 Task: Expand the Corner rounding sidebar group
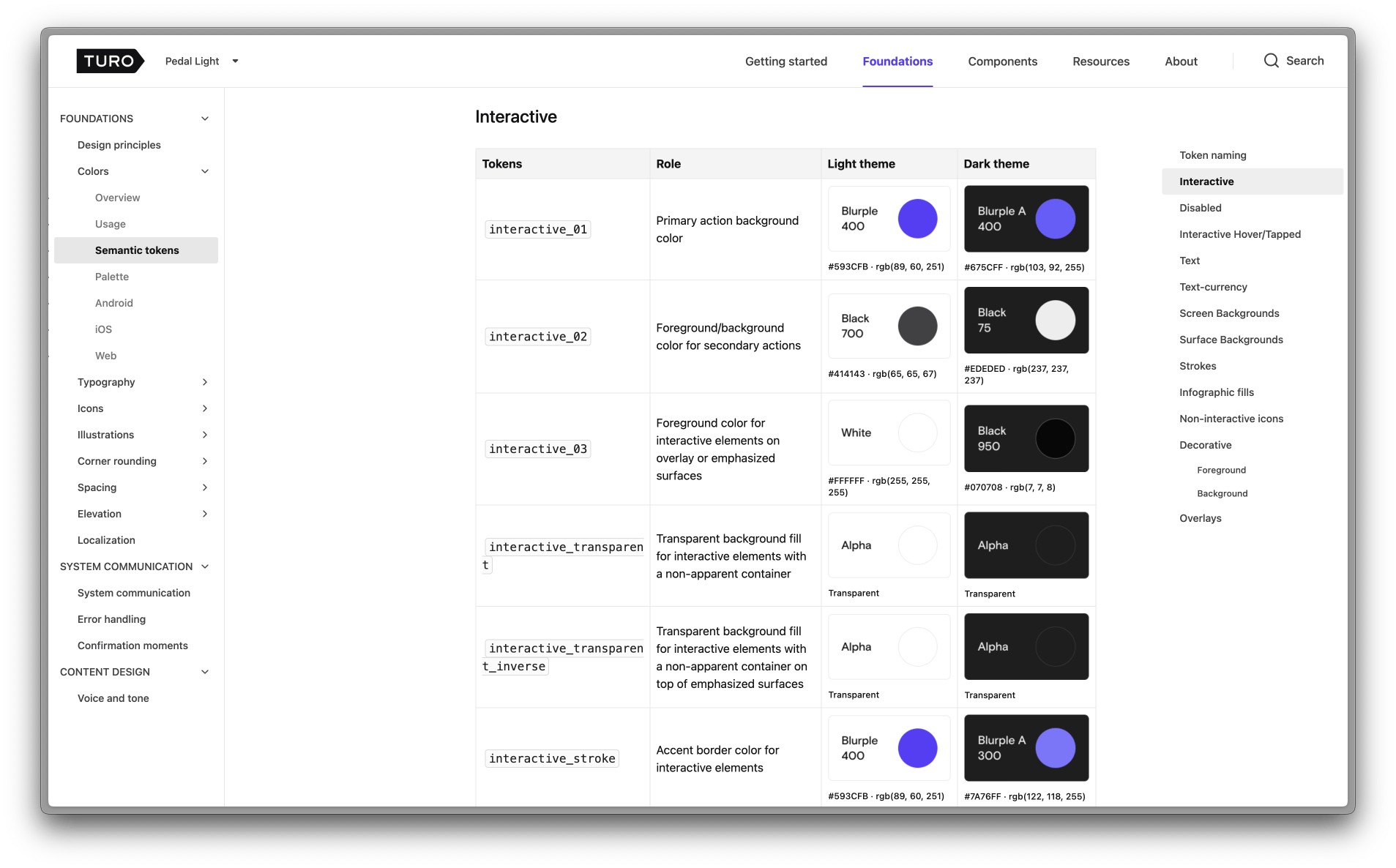click(205, 461)
